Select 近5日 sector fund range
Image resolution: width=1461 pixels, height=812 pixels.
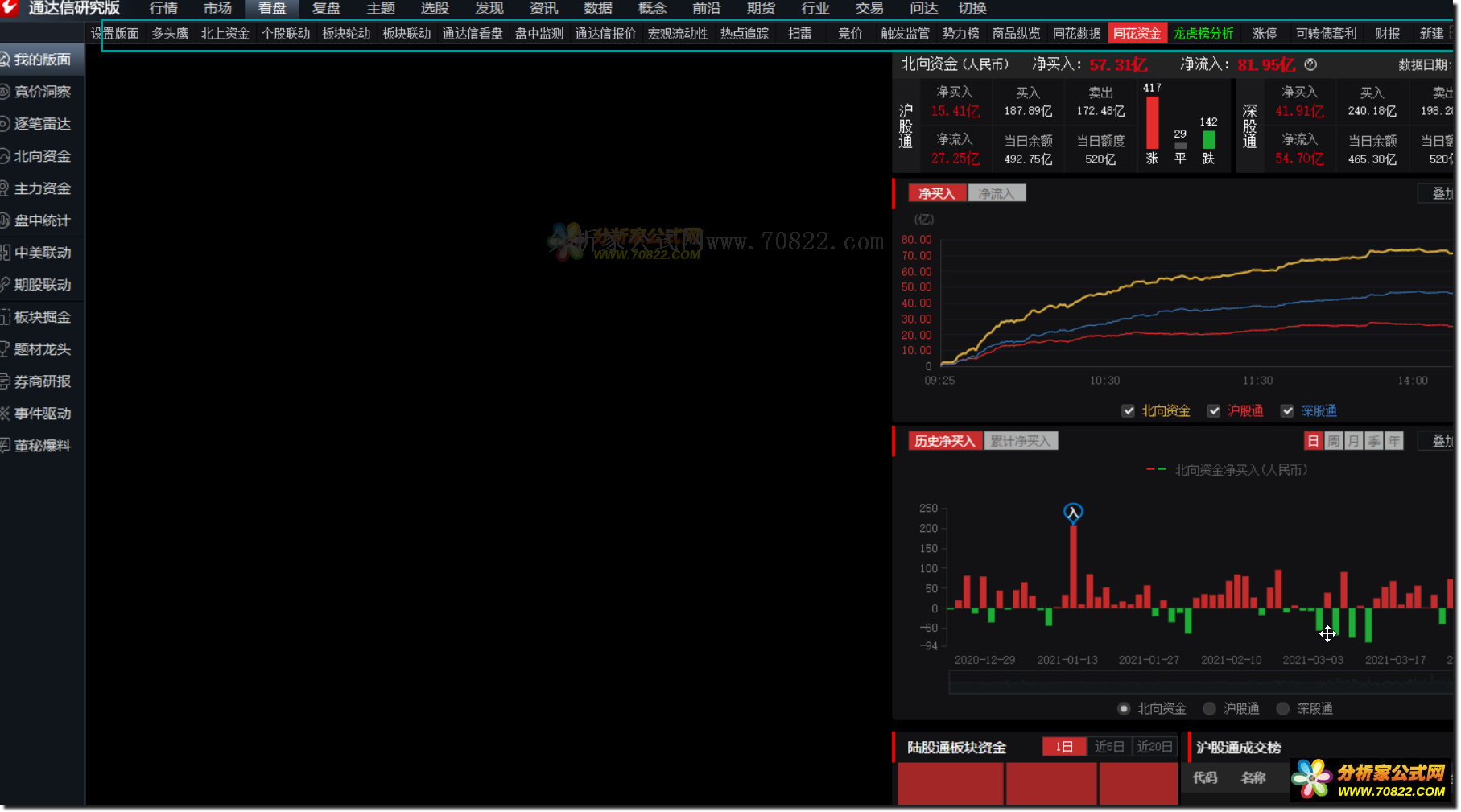(x=1109, y=747)
